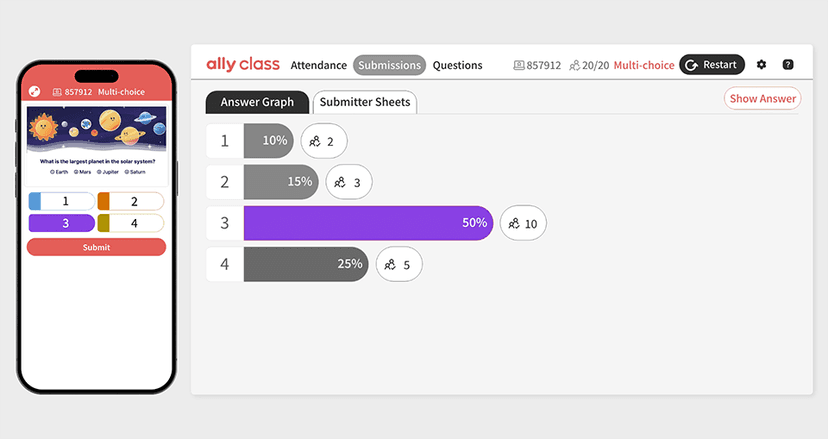This screenshot has width=828, height=439.
Task: Select answer option 2 on the phone
Action: (130, 202)
